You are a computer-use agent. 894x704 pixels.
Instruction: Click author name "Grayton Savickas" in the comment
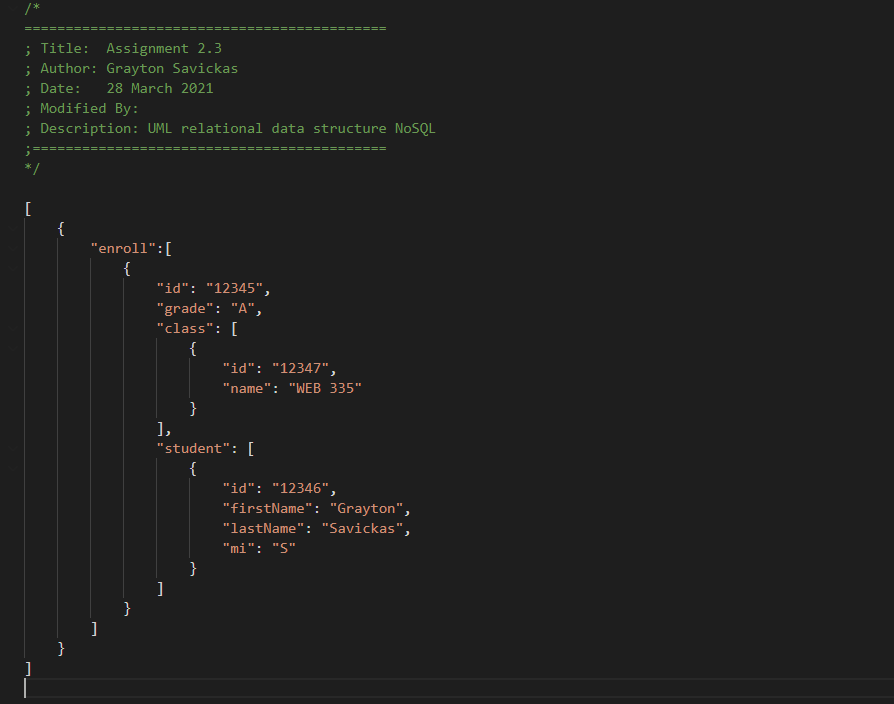tap(171, 68)
